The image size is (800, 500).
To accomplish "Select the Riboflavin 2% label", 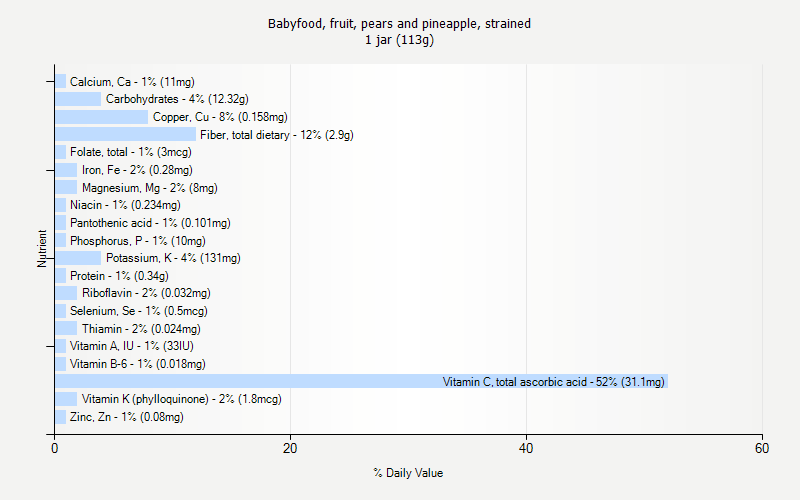I will tap(146, 293).
